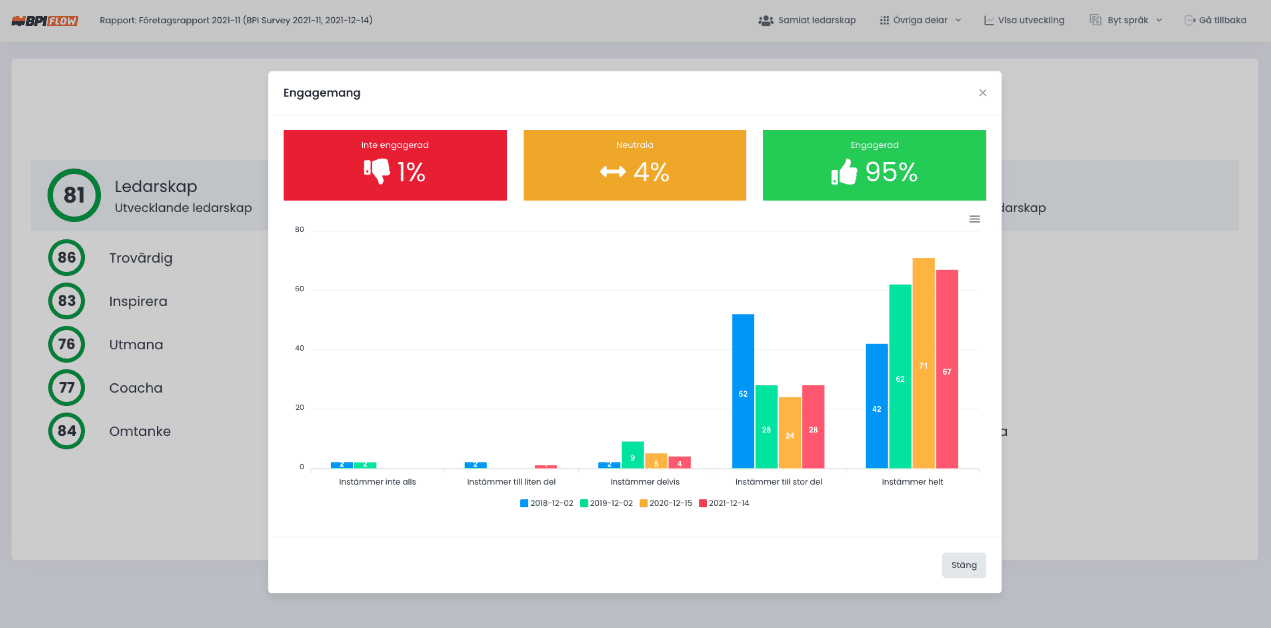Click the blue bar labeled 42
This screenshot has height=628, width=1271.
(x=877, y=406)
